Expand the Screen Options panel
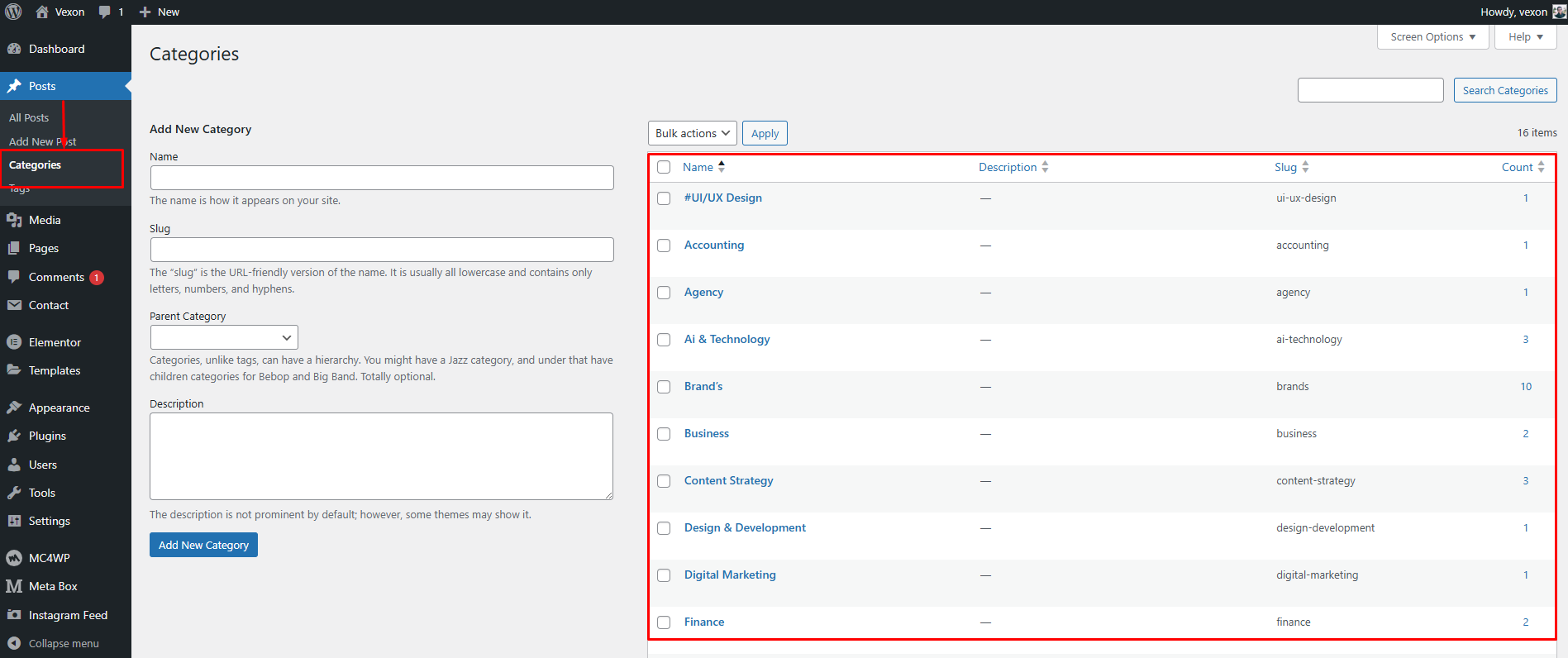1568x658 pixels. [x=1433, y=37]
